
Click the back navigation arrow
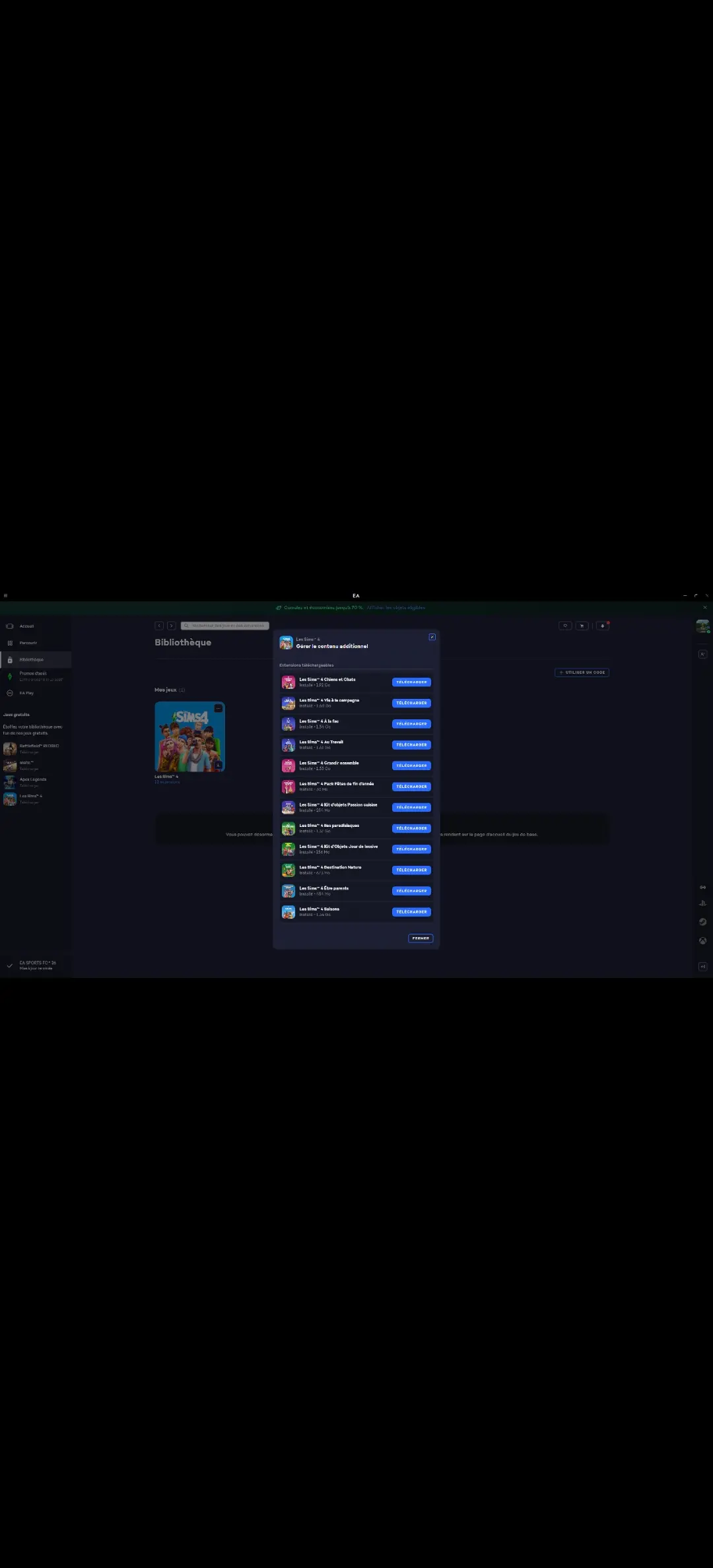coord(159,626)
